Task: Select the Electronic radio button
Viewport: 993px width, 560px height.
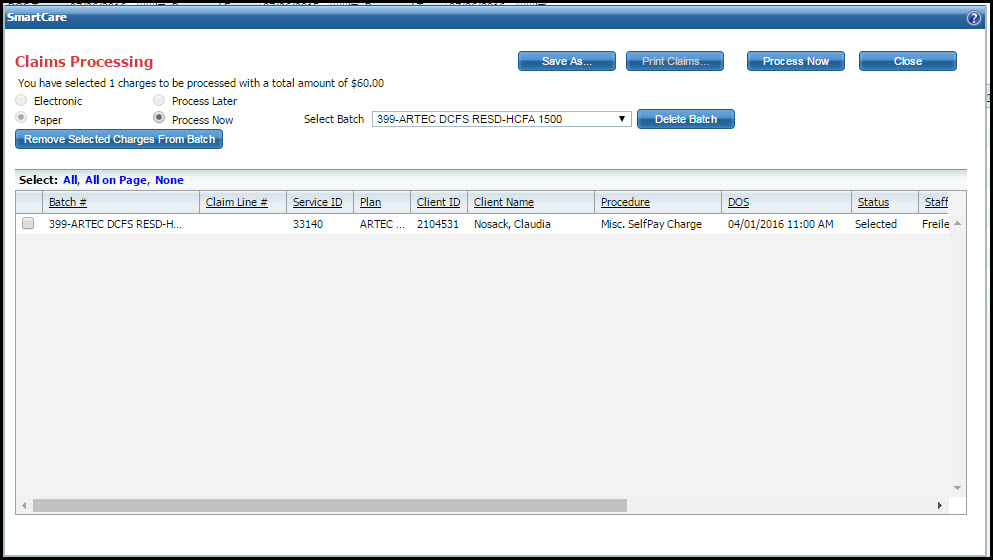Action: click(21, 101)
